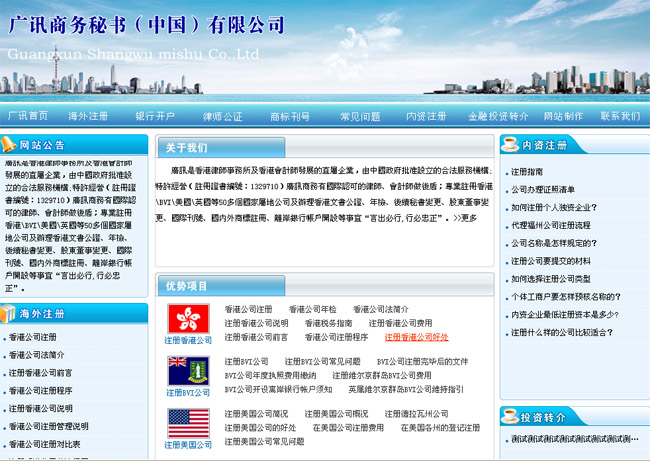This screenshot has width=650, height=461.
Task: Open 注册指南 in the 内资注册 list
Action: coord(527,172)
